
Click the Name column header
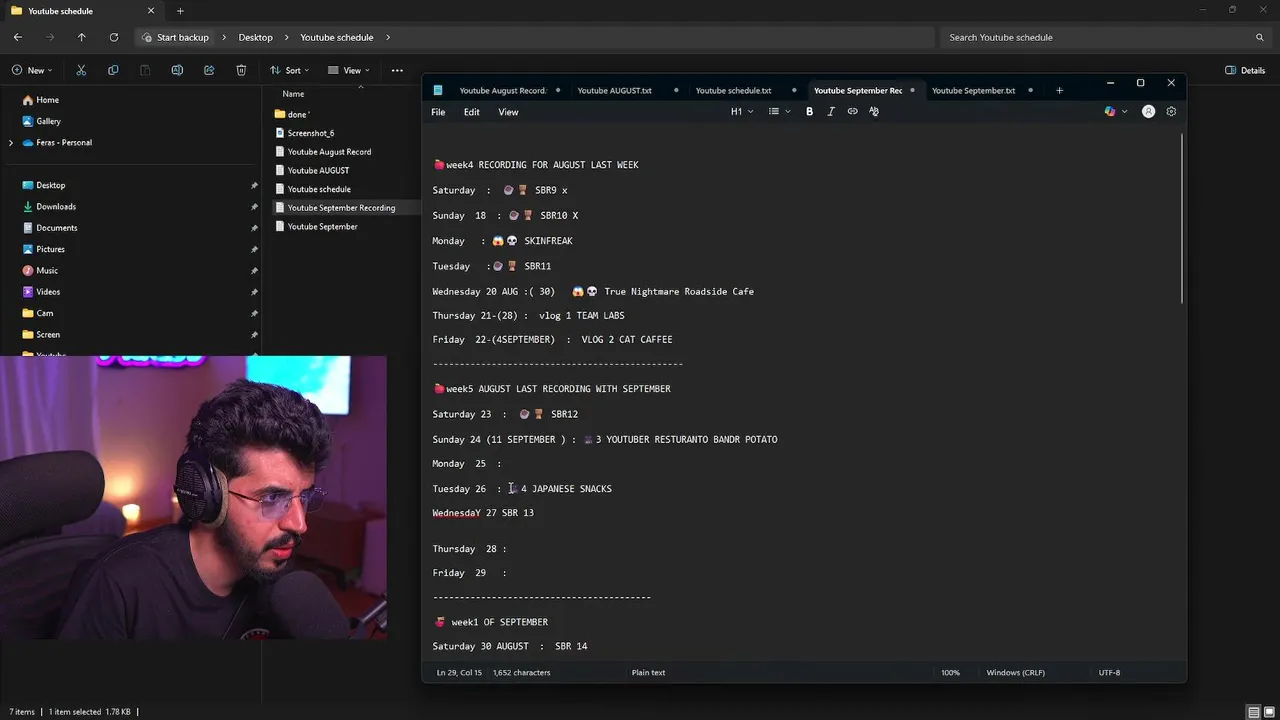(293, 94)
